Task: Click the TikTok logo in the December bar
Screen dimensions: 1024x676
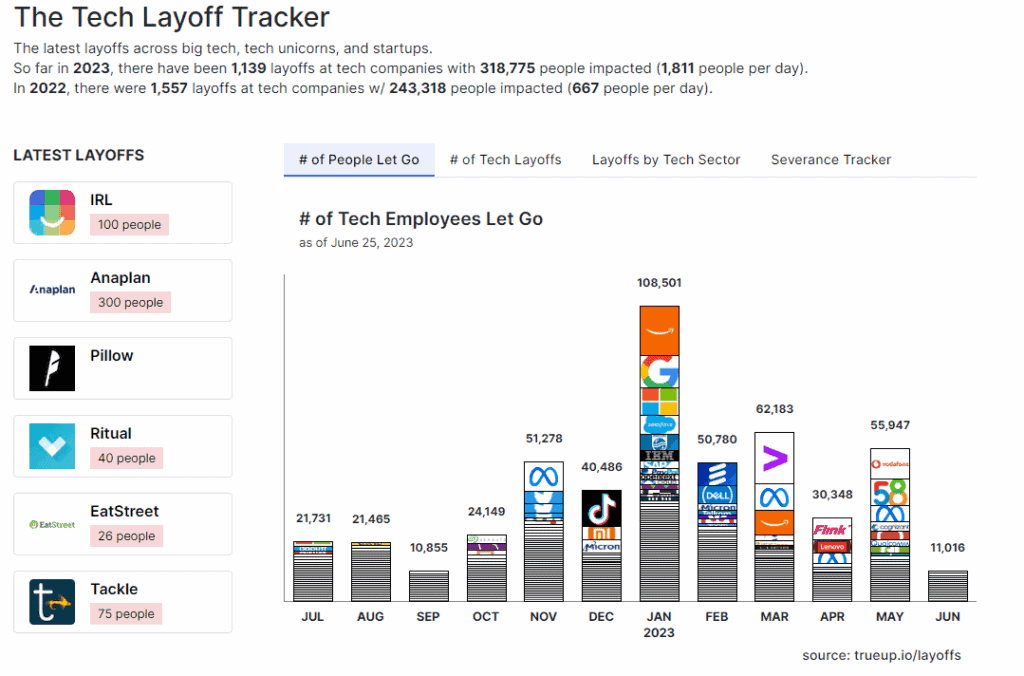Action: click(x=601, y=507)
